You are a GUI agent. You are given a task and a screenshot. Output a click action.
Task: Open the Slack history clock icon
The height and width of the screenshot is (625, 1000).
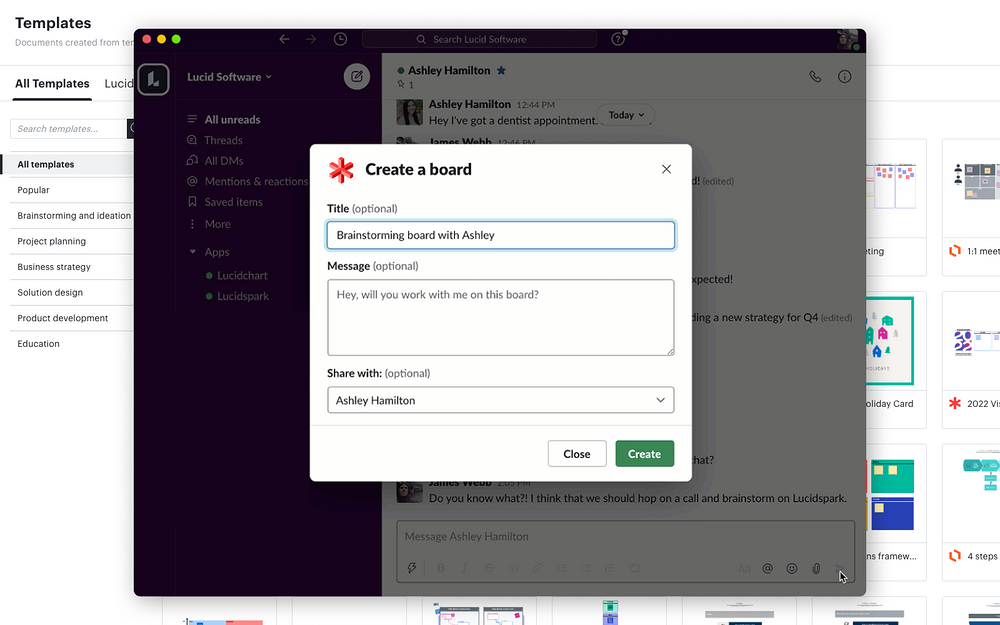[341, 39]
